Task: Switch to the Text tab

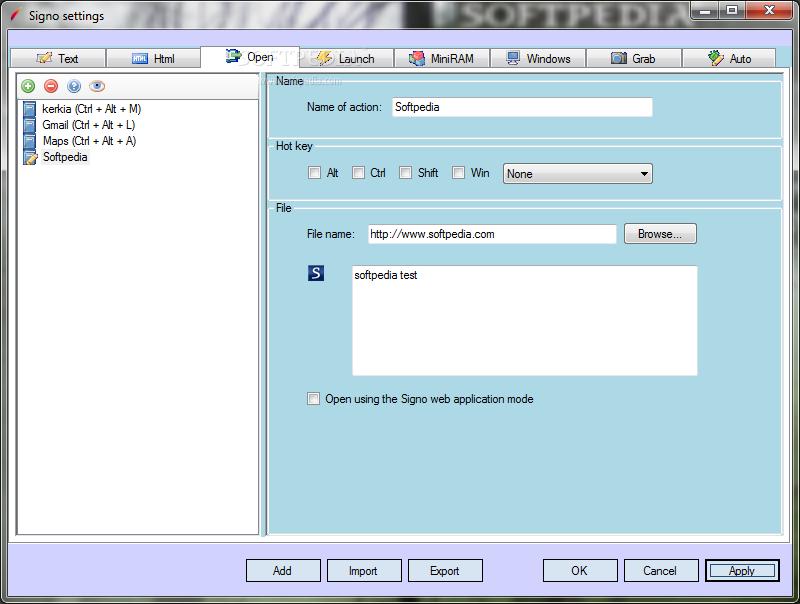Action: pyautogui.click(x=58, y=59)
